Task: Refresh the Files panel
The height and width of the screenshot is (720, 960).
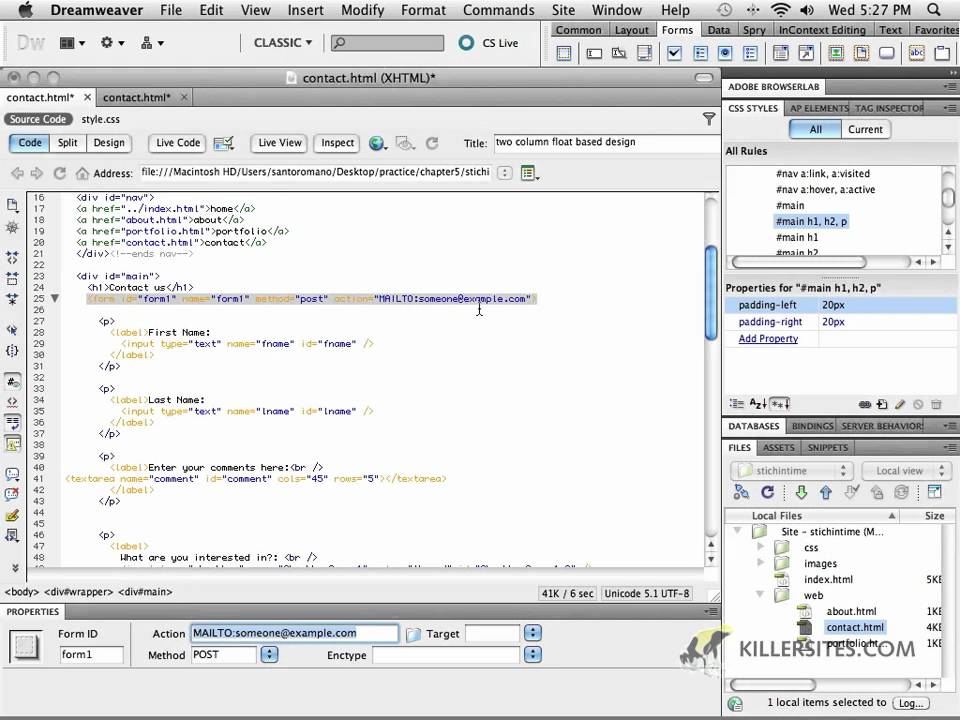Action: (x=767, y=492)
